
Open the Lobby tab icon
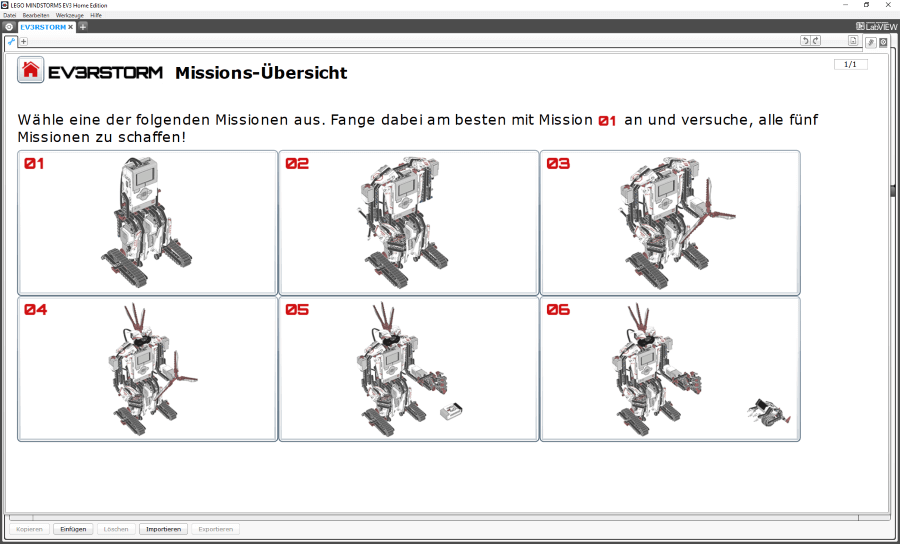coord(9,27)
